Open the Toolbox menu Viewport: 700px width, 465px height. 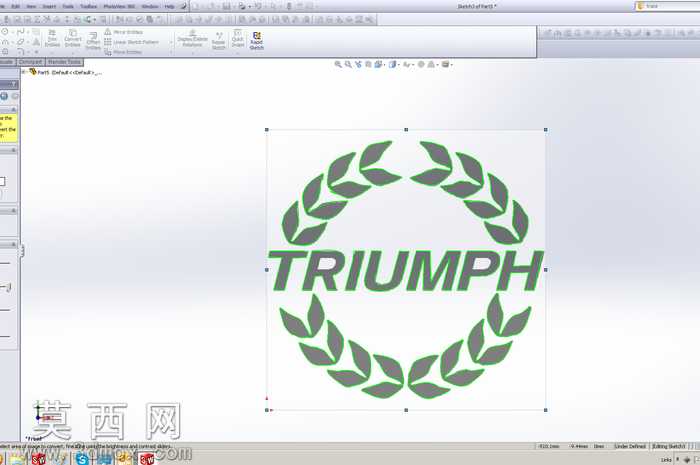[x=88, y=6]
